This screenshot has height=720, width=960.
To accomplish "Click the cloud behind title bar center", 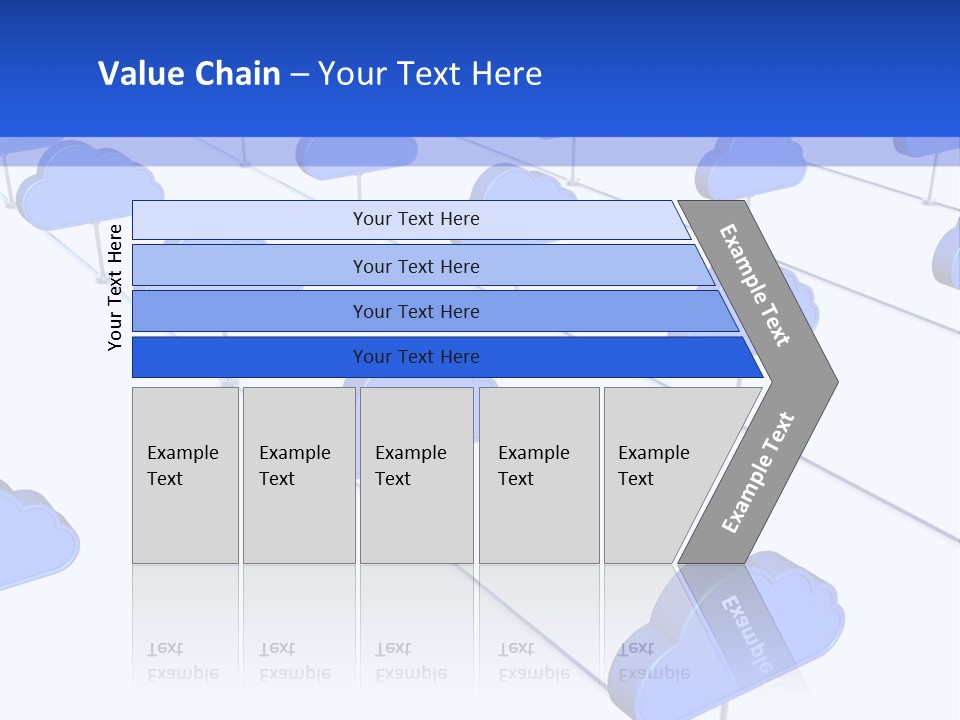I will coord(356,157).
